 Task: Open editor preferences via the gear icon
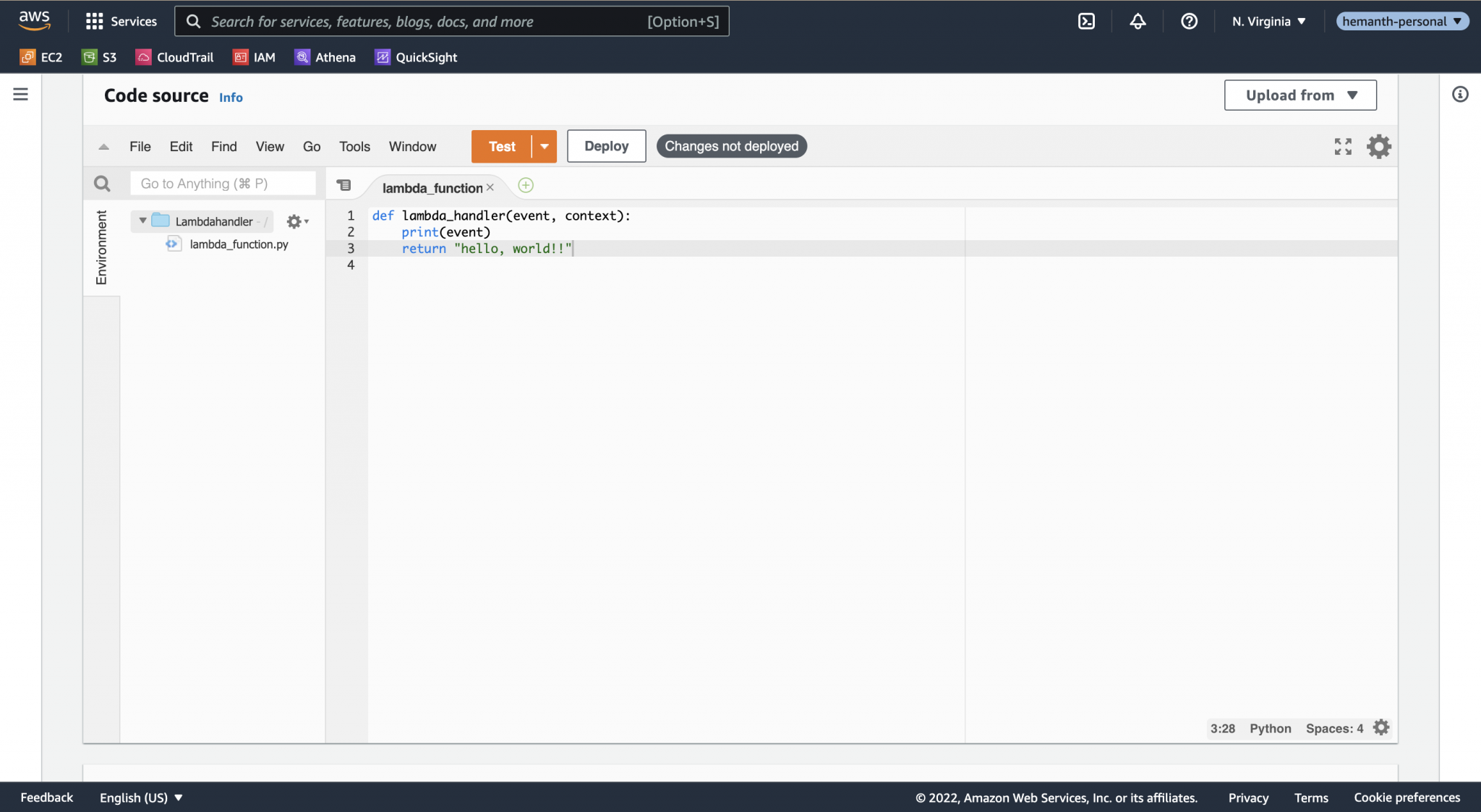pyautogui.click(x=1378, y=146)
